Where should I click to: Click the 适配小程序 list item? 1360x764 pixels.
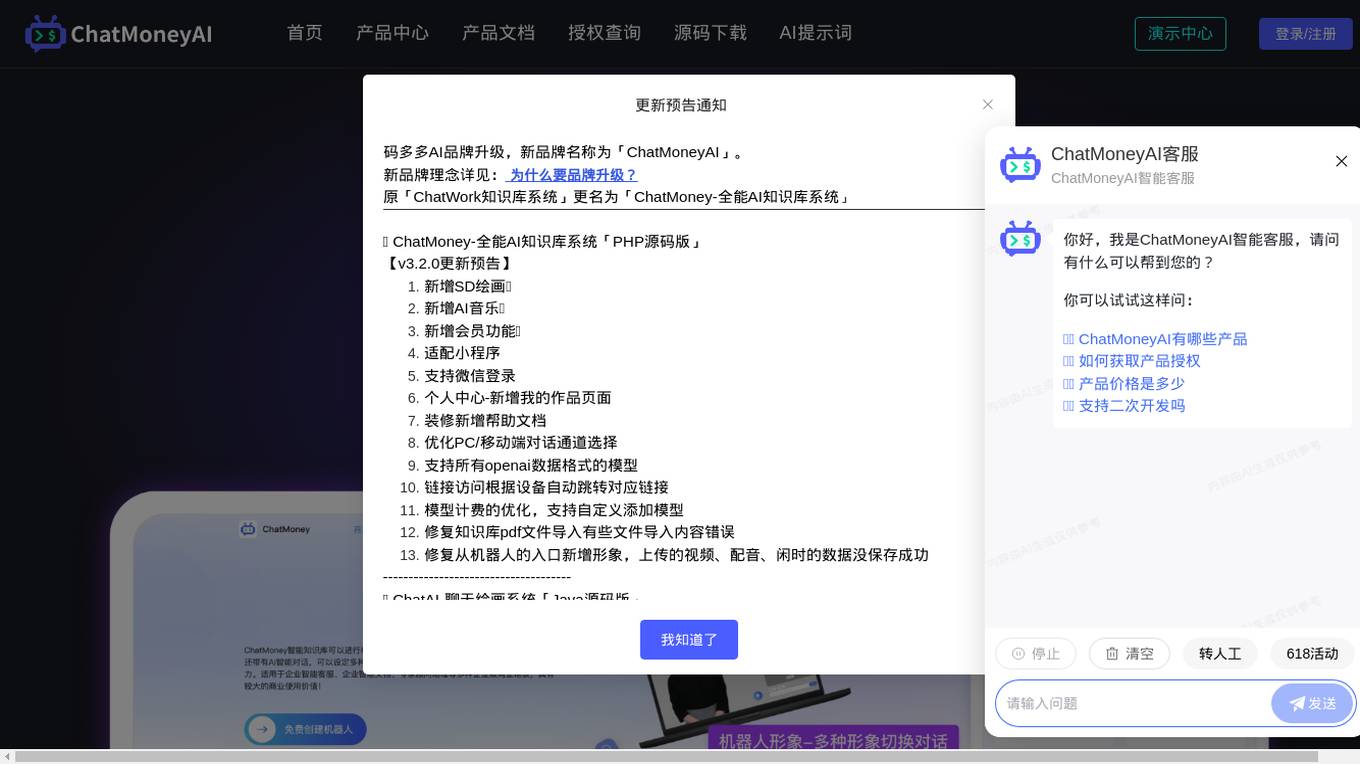[x=462, y=353]
